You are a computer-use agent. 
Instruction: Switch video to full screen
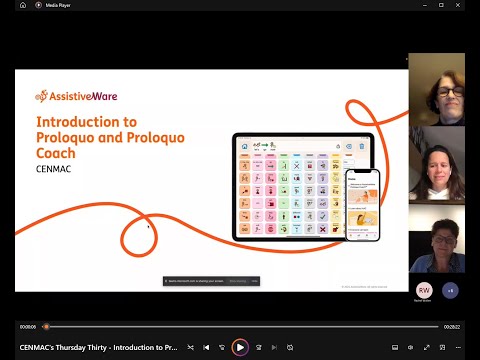pos(427,347)
